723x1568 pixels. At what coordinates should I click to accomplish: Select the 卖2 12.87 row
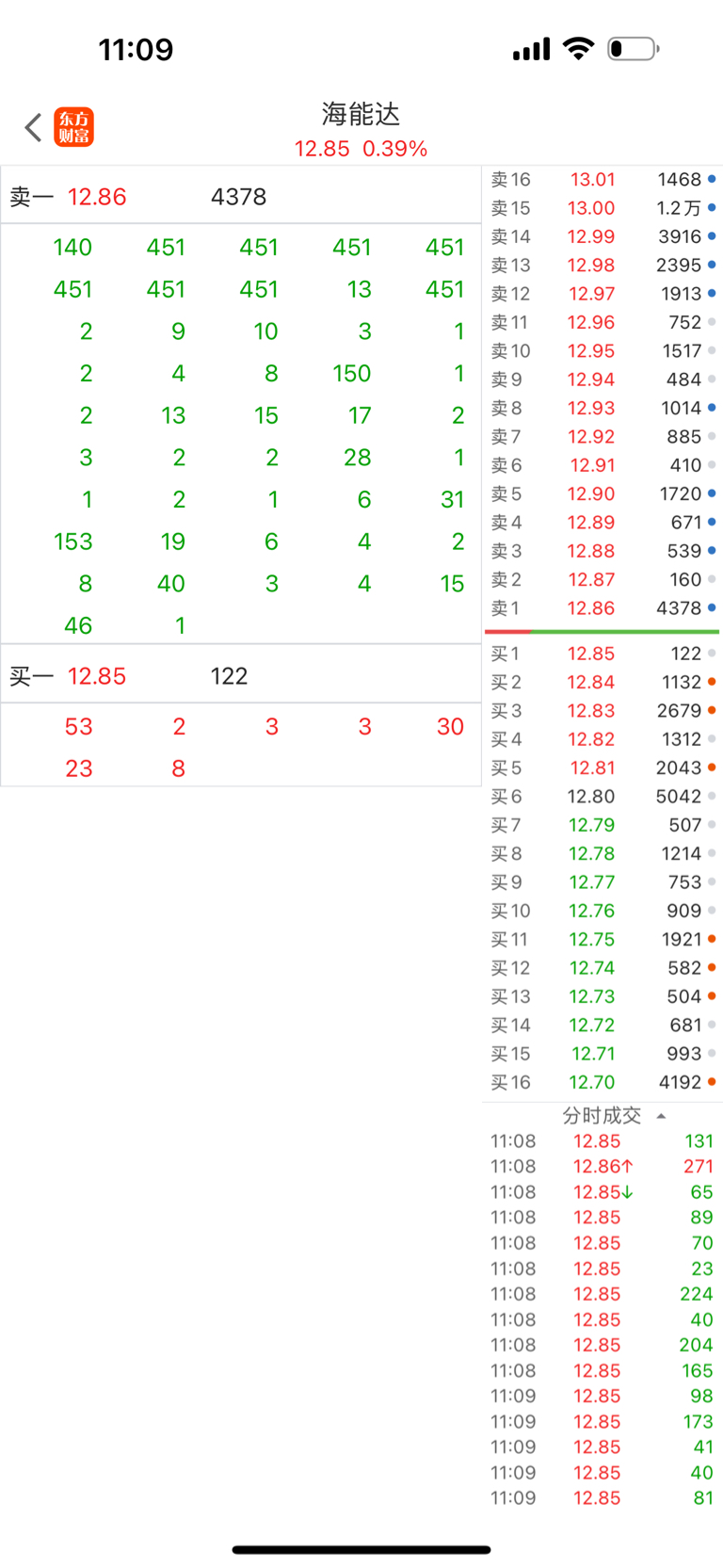click(602, 580)
